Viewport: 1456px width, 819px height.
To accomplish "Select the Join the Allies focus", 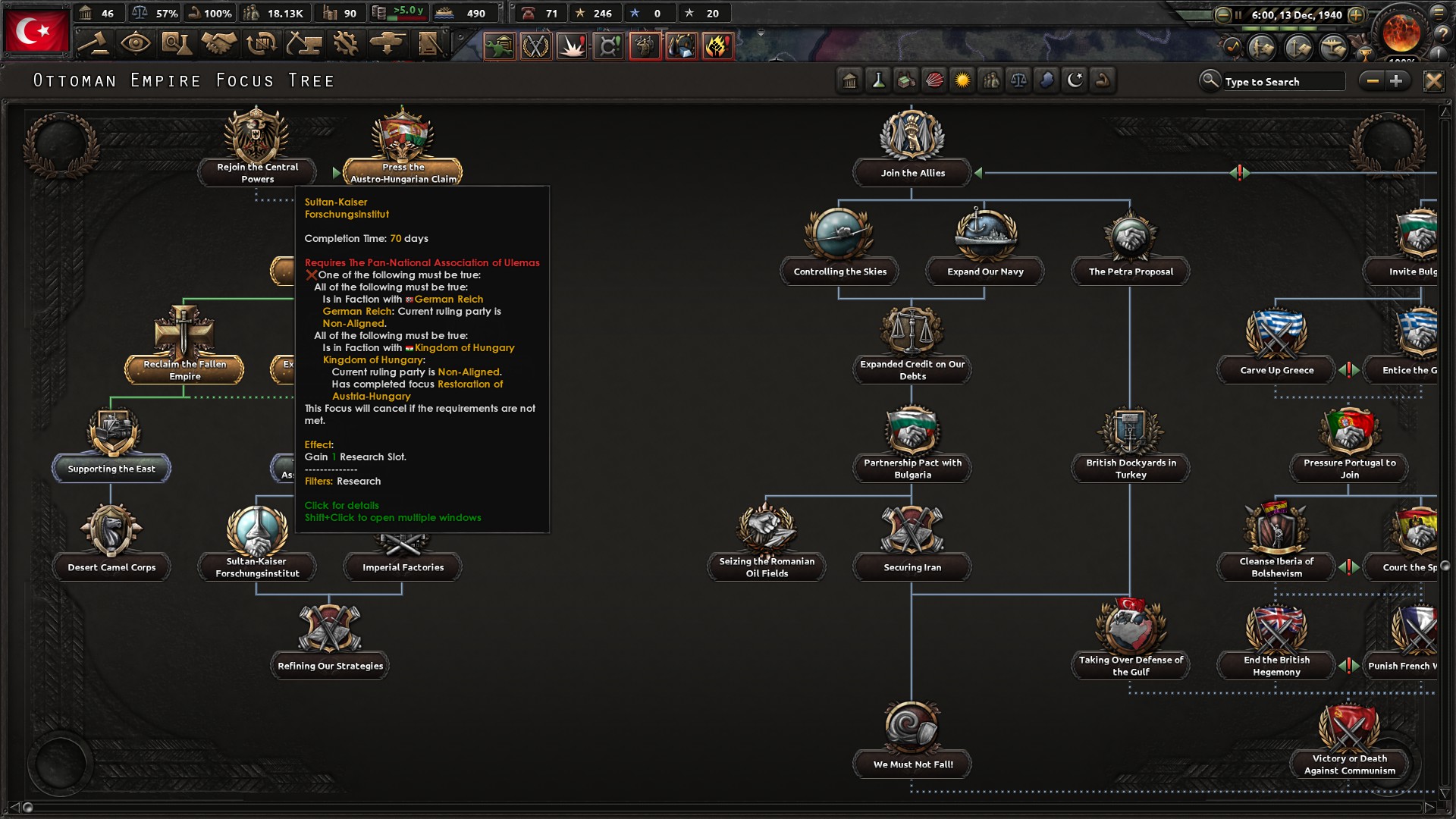I will (x=912, y=173).
